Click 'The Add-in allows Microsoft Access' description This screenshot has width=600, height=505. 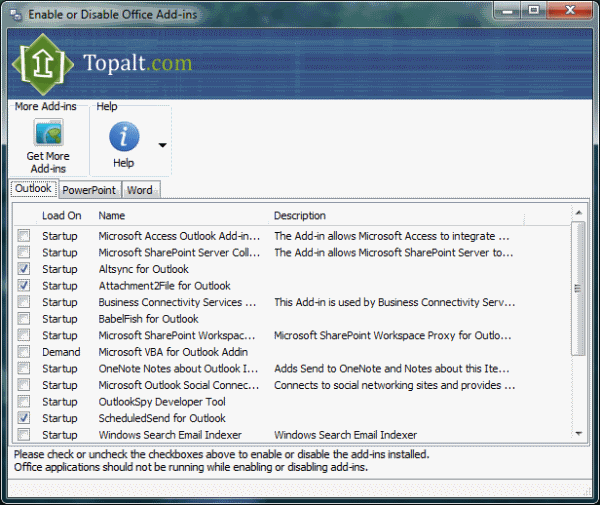(x=392, y=236)
